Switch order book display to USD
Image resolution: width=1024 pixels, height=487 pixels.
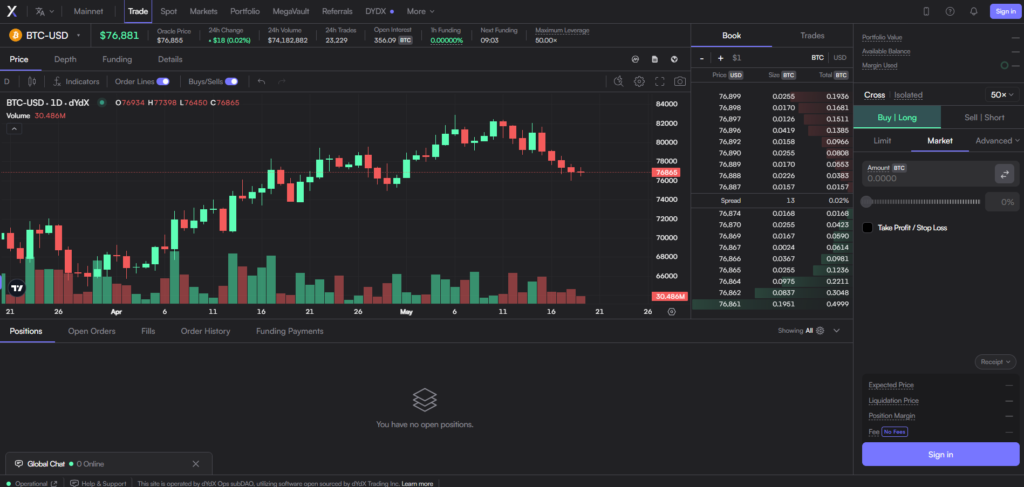(840, 58)
